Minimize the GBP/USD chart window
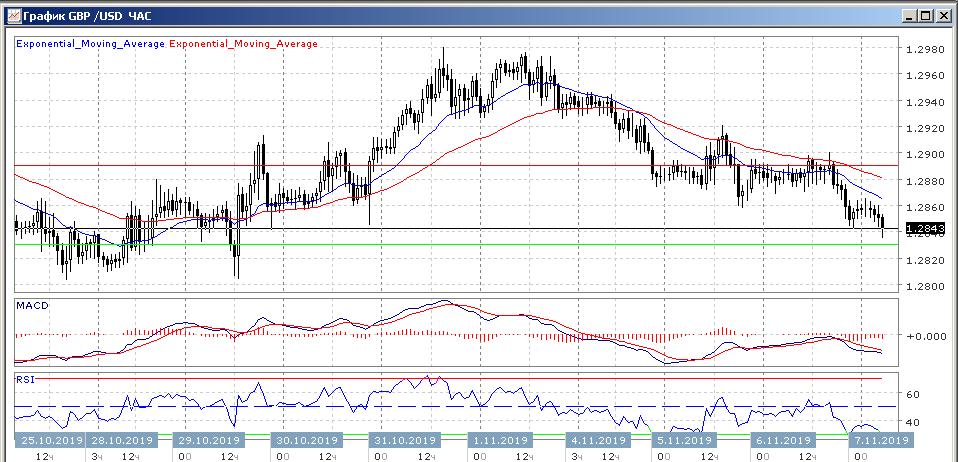 pyautogui.click(x=909, y=16)
